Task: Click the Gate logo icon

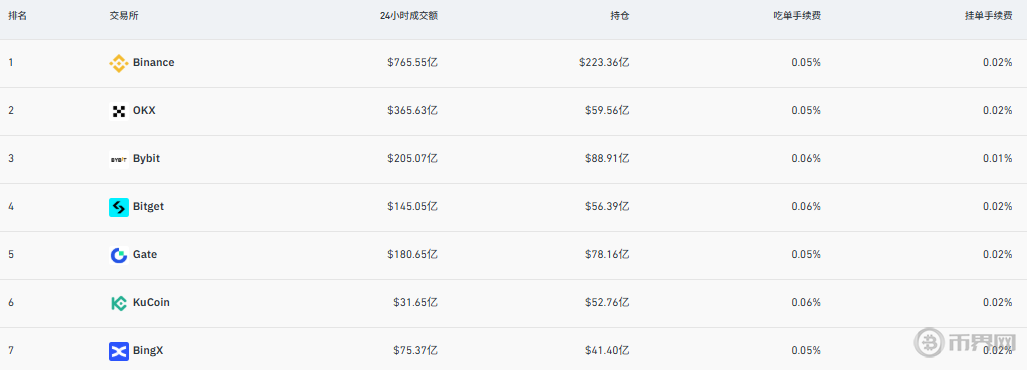Action: pos(119,255)
